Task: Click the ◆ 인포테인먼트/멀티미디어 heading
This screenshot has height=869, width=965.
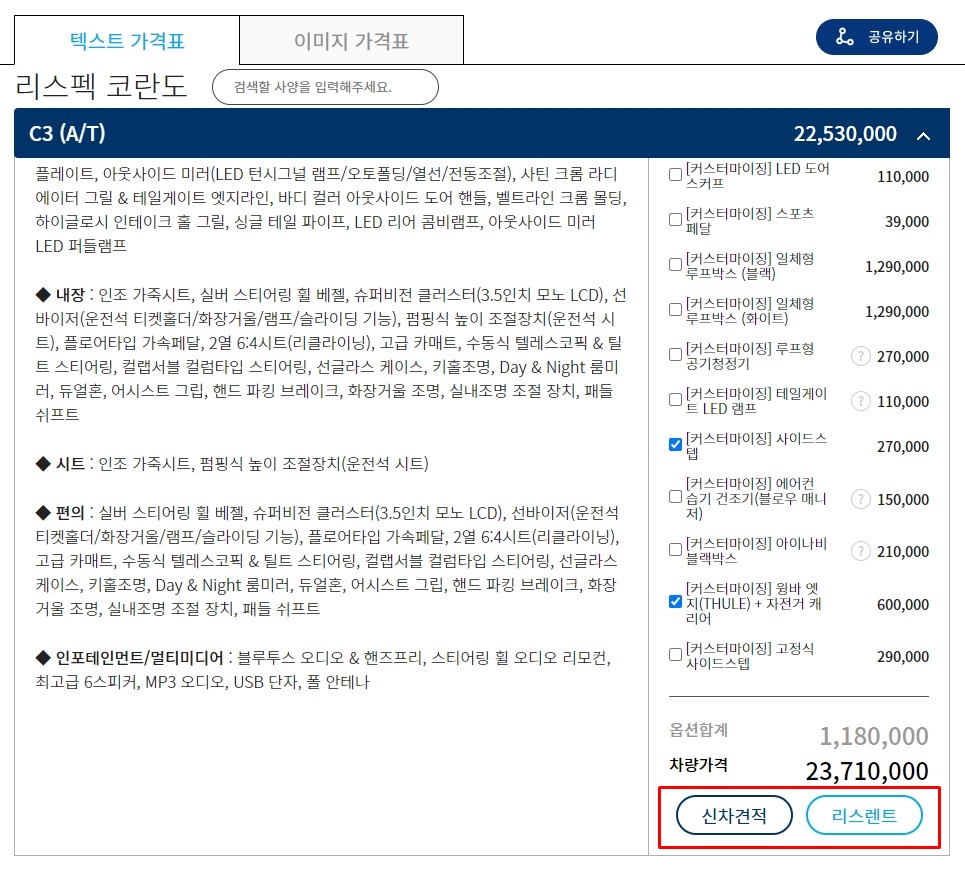Action: [130, 658]
